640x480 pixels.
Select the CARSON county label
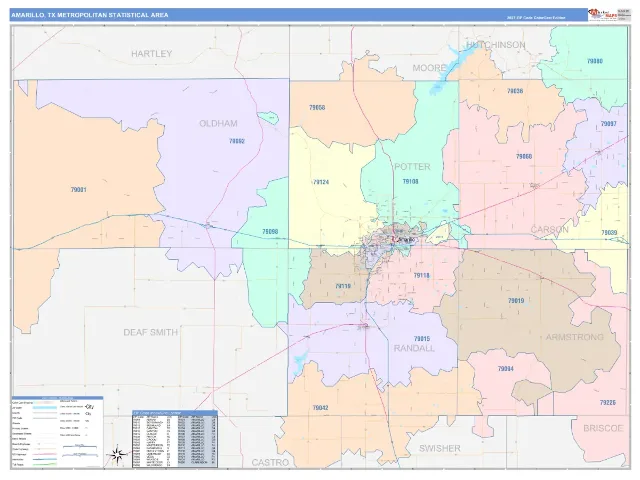[x=549, y=229]
